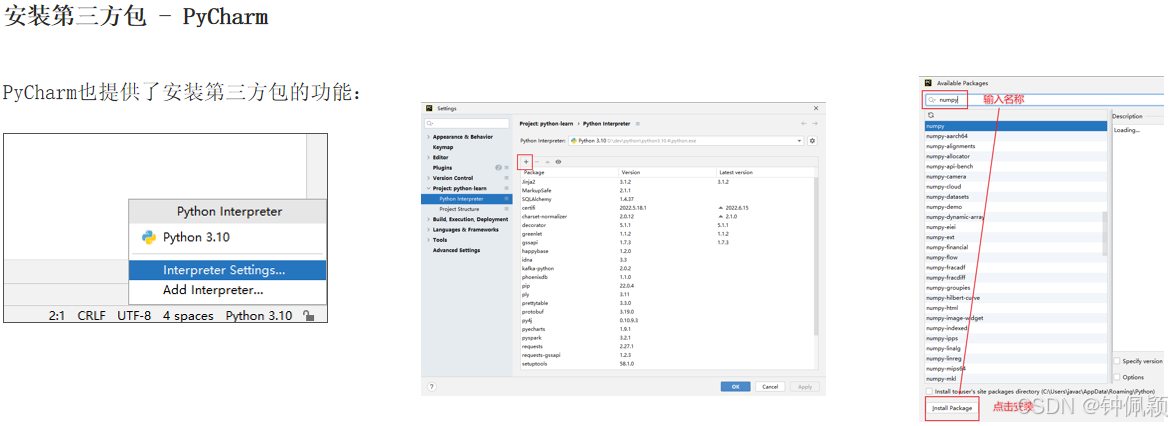Select the certifi package row
This screenshot has width=1172, height=426.
pyautogui.click(x=666, y=208)
